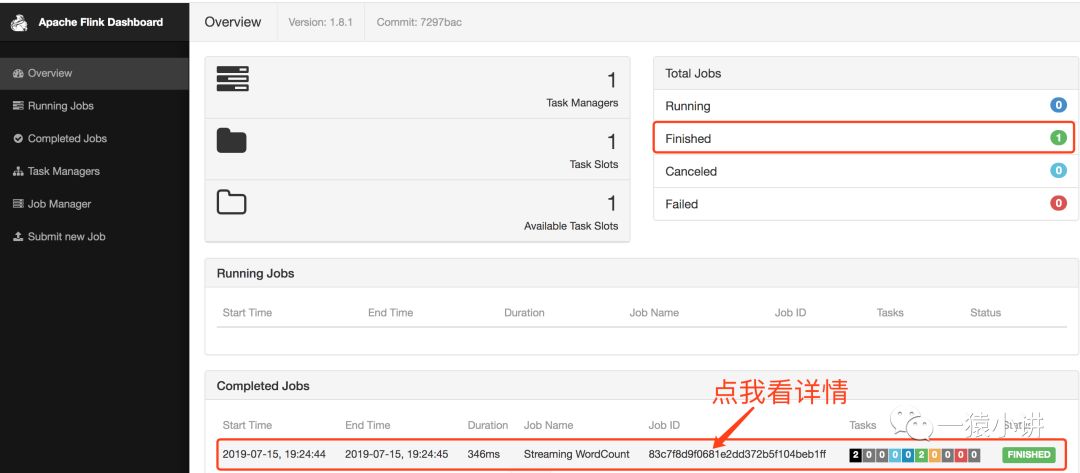Open job ID 83c7f8d9f0681e2dd372b5f104beb1ff
The image size is (1080, 473).
(x=737, y=454)
